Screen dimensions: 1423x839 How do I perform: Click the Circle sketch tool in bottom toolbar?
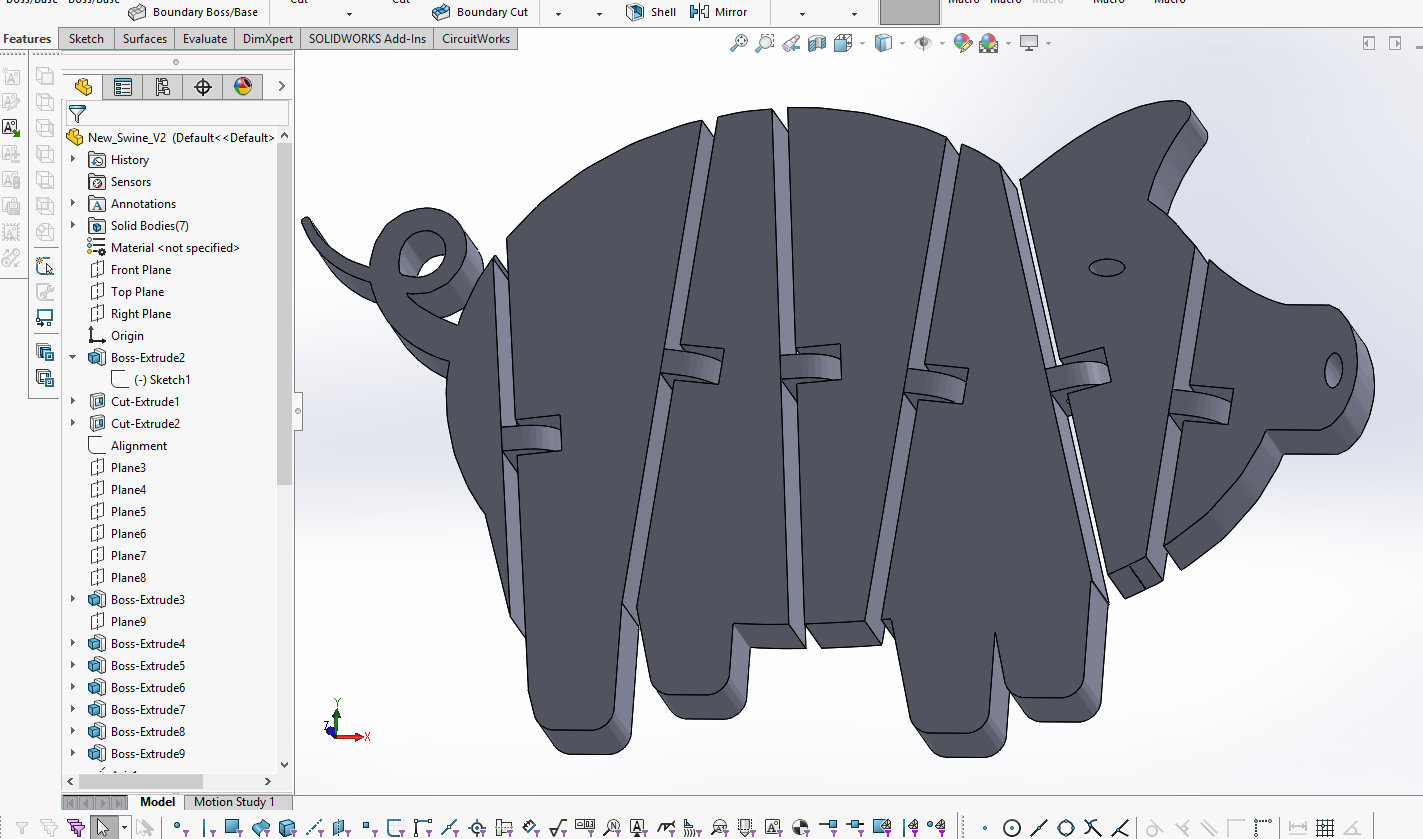pyautogui.click(x=1012, y=828)
